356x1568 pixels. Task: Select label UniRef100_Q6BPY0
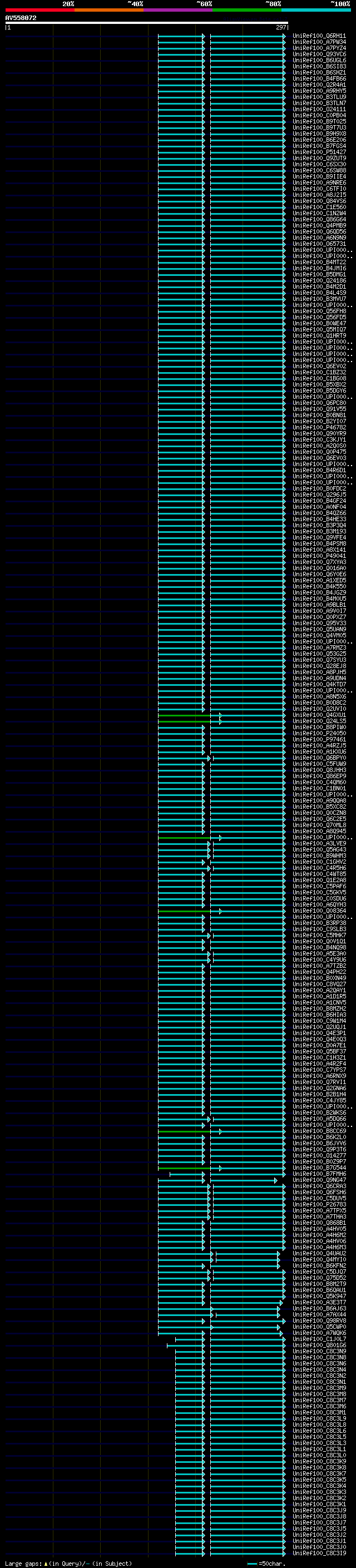[319, 758]
